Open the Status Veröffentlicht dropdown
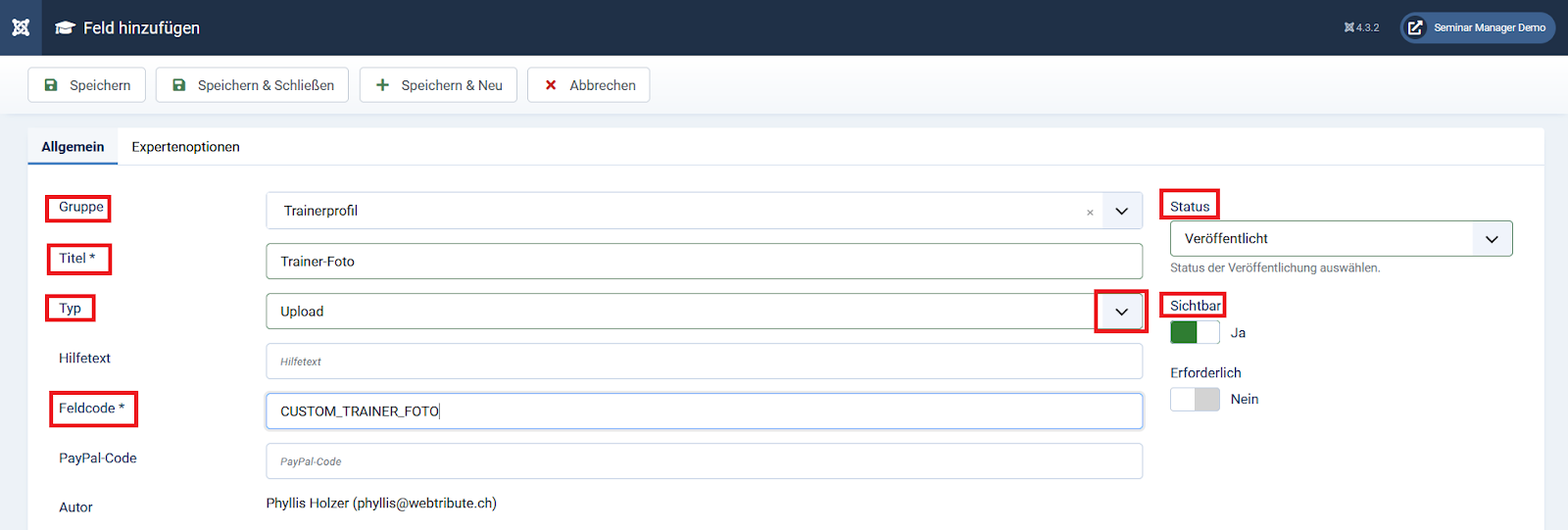Screen dimensions: 1568x530 click(x=1341, y=239)
